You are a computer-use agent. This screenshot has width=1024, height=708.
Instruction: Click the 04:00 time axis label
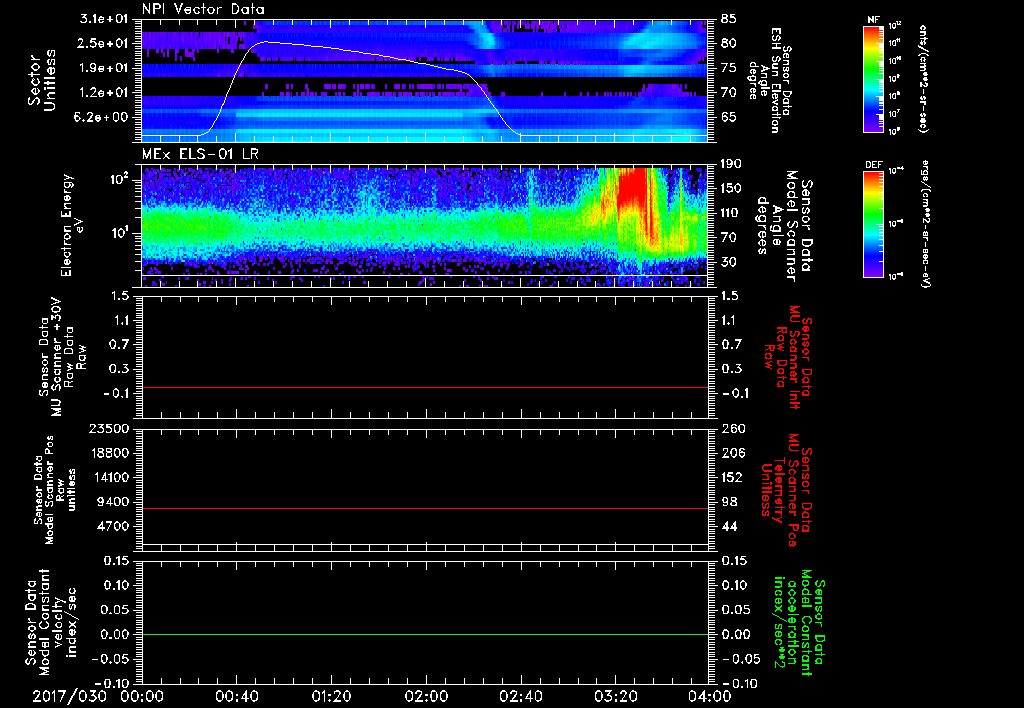710,696
